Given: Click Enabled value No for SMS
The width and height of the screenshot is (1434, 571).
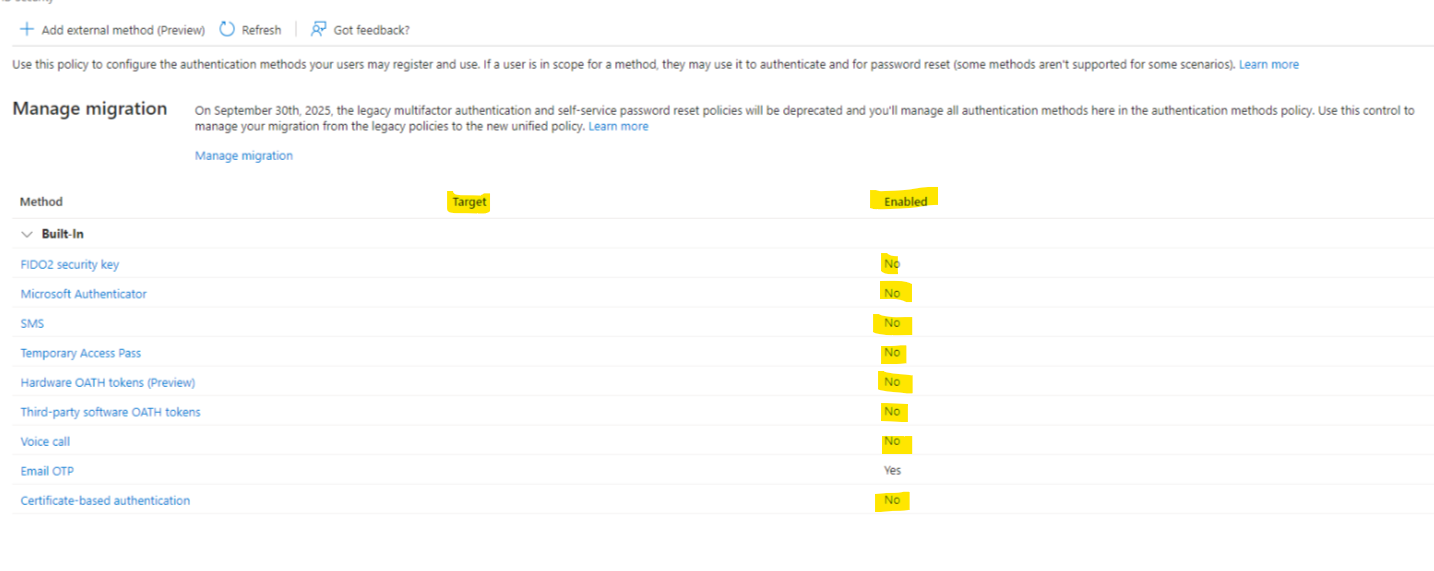Looking at the screenshot, I should click(892, 324).
